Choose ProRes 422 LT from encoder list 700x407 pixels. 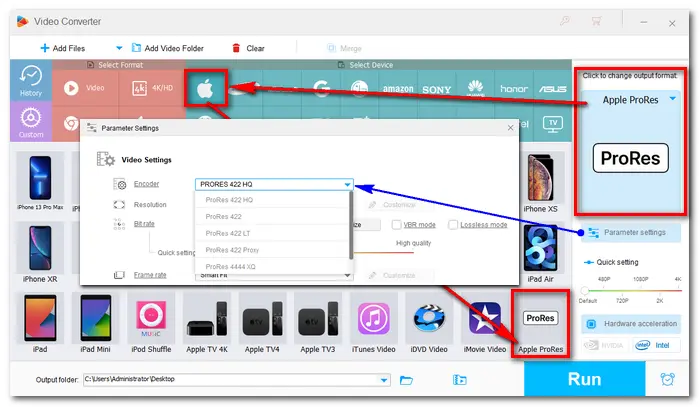[x=272, y=233]
